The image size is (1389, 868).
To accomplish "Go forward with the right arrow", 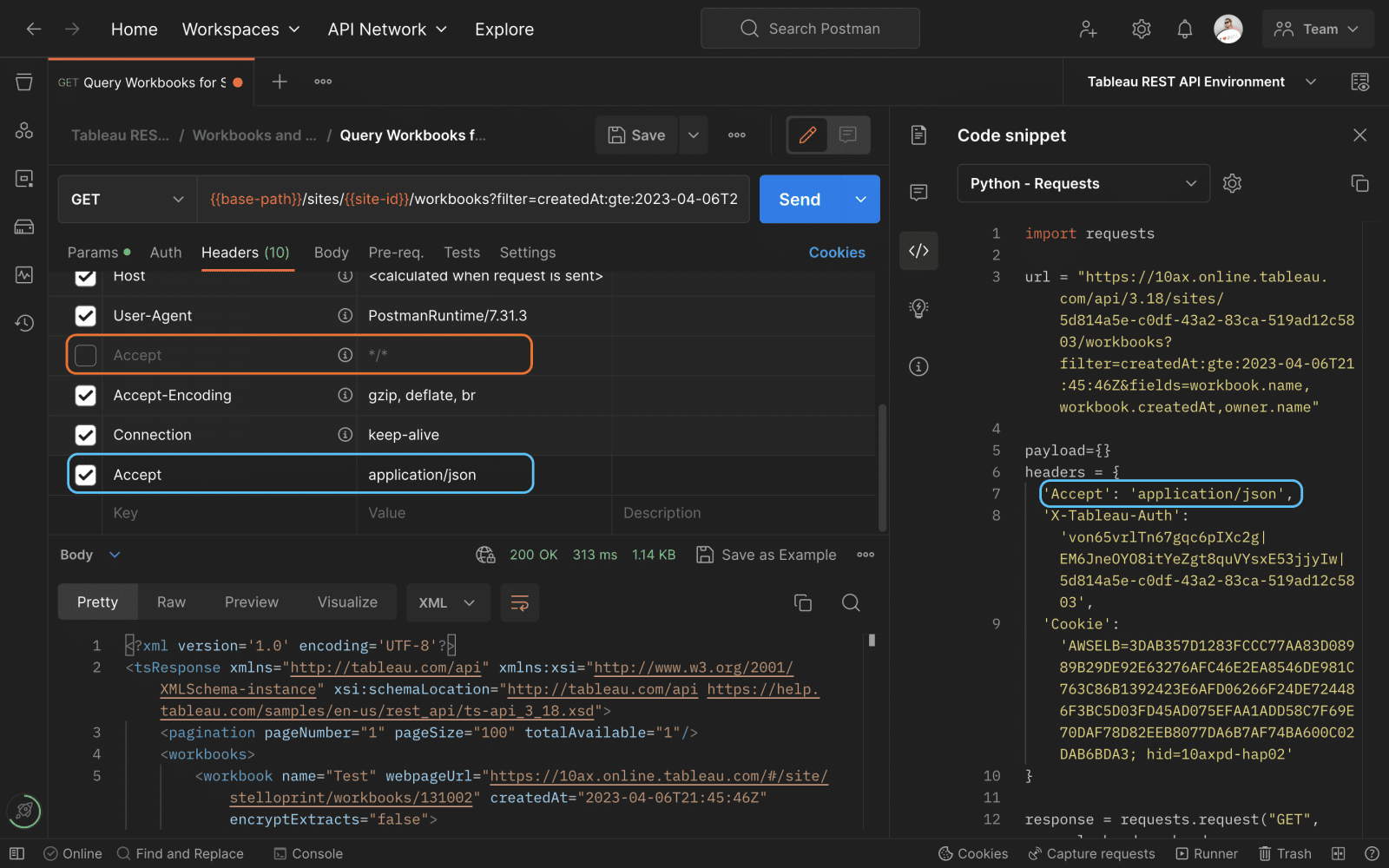I will click(x=72, y=29).
